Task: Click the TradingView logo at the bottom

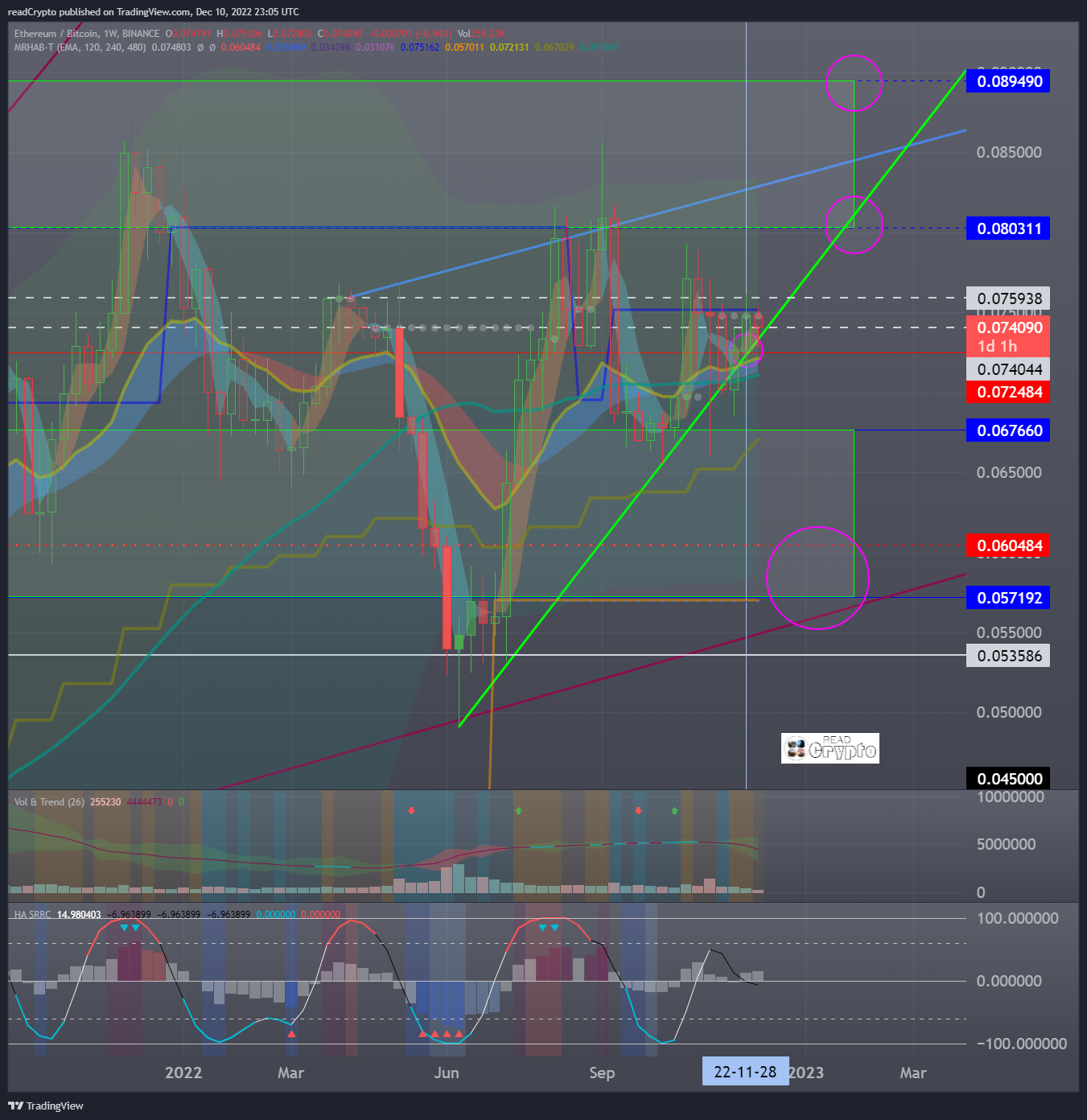Action: coord(46,1106)
